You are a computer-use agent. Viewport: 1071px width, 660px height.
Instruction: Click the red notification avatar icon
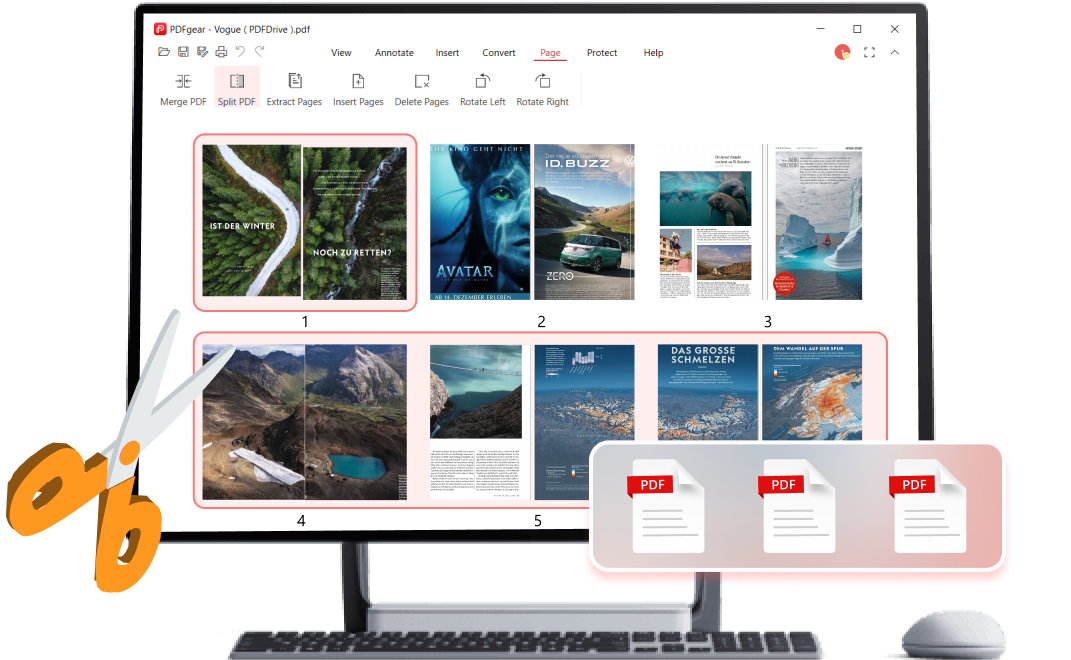842,52
